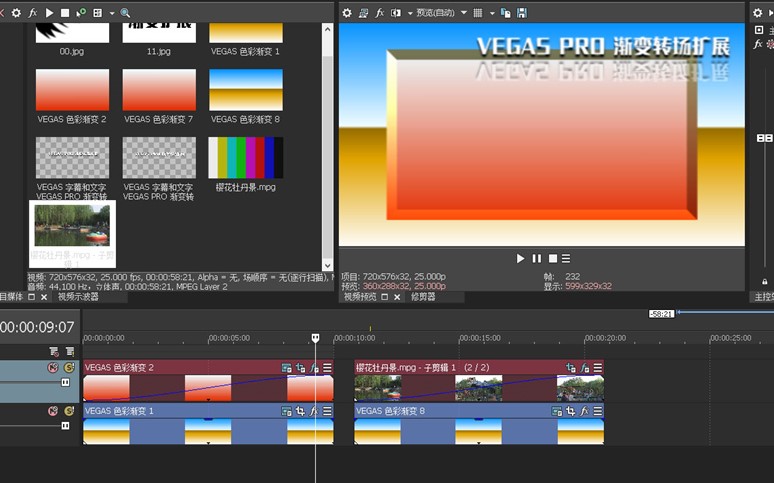Image resolution: width=774 pixels, height=483 pixels.
Task: Open event FX for VEGAS 色彩渐变 8 event
Action: click(584, 411)
